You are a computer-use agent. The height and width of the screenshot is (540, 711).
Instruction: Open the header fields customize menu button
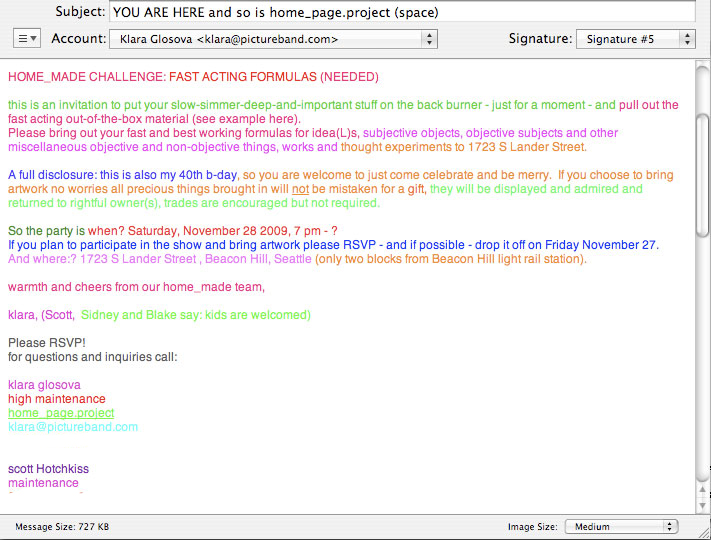[x=27, y=39]
